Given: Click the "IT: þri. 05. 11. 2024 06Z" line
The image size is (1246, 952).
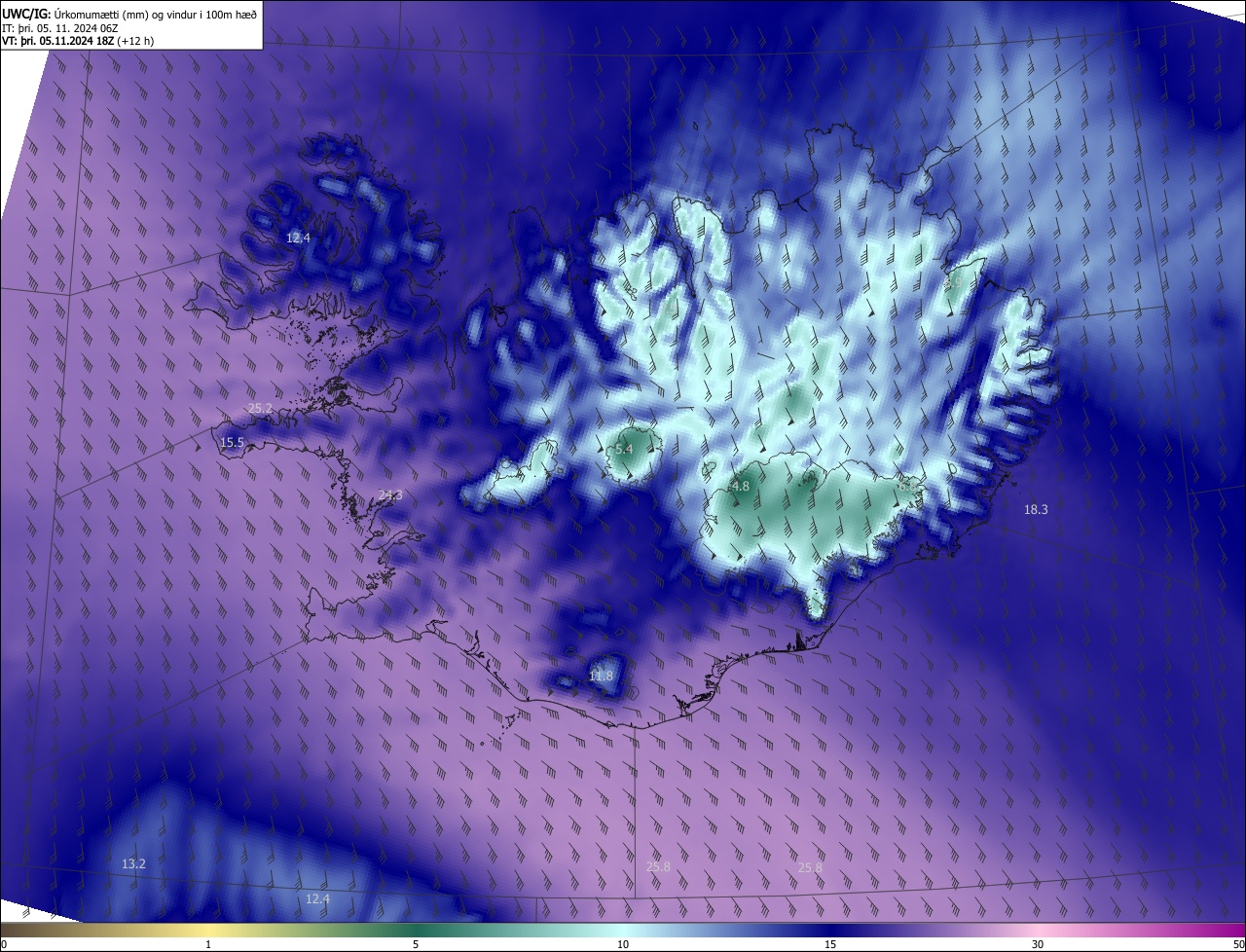Looking at the screenshot, I should pos(62,27).
